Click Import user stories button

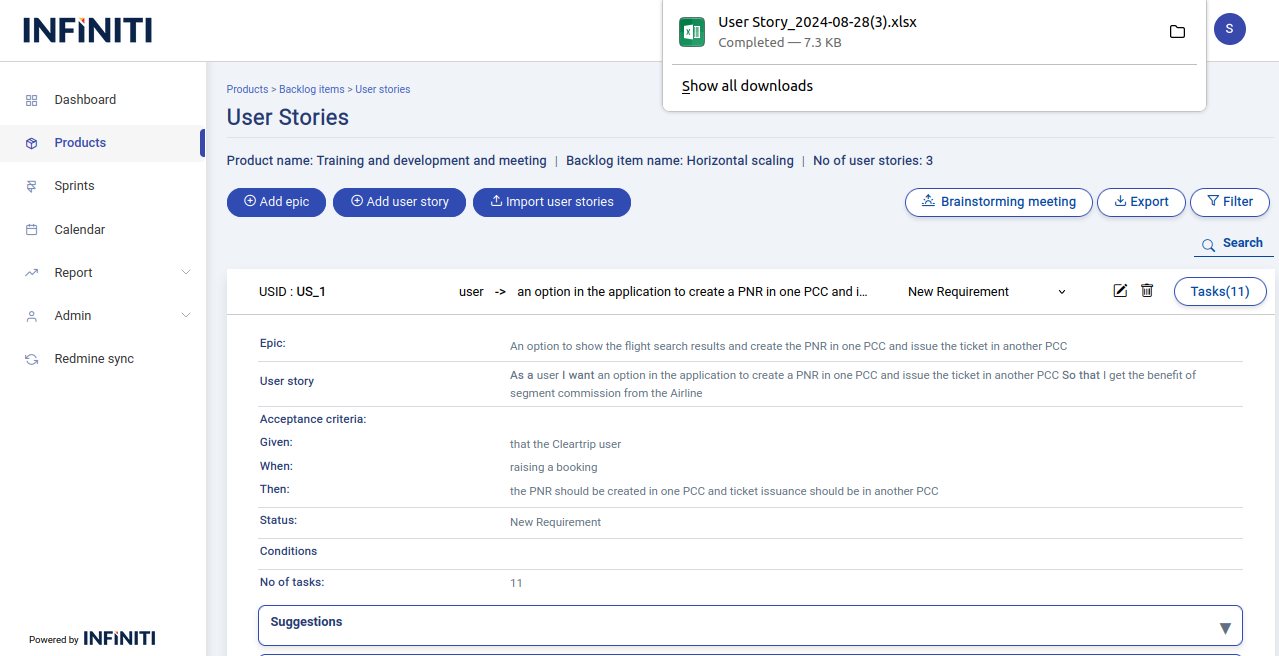coord(551,202)
